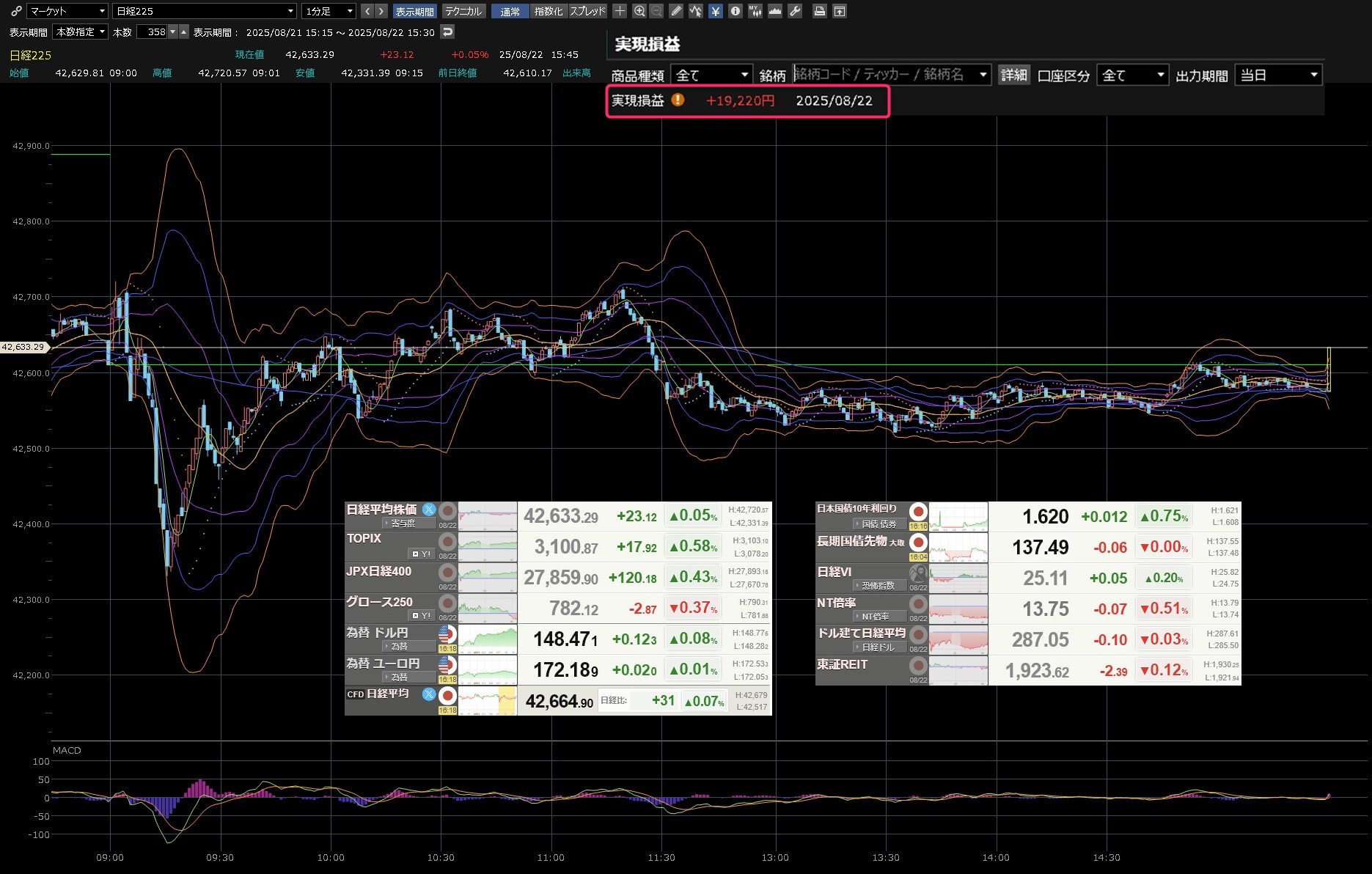Click the crosshair plus icon in toolbar
The height and width of the screenshot is (874, 1372).
tap(620, 11)
